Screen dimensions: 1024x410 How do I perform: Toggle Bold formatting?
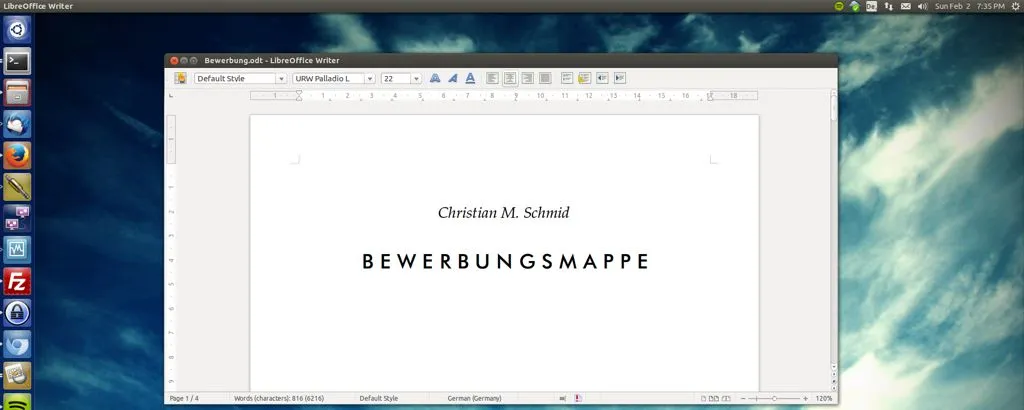[435, 78]
